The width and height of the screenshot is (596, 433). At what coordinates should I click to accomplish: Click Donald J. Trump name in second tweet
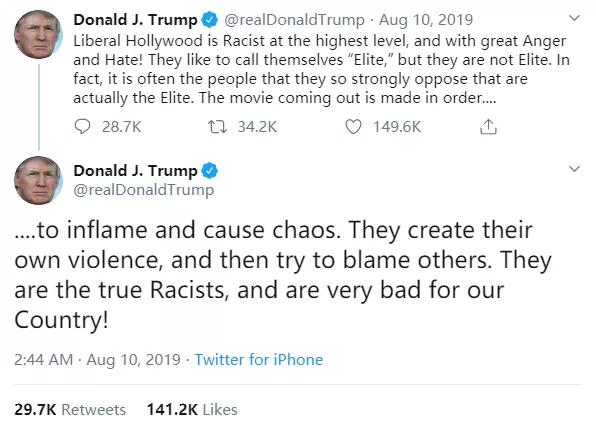click(x=135, y=171)
